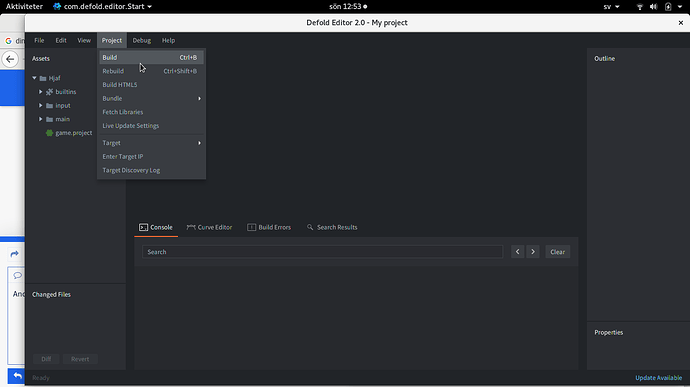Open Target Discovery Log
The height and width of the screenshot is (387, 690).
pyautogui.click(x=151, y=170)
